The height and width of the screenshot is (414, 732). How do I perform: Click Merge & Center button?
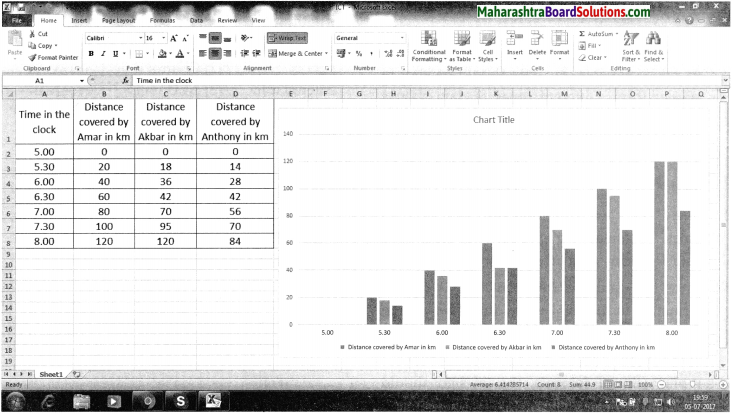pyautogui.click(x=296, y=54)
